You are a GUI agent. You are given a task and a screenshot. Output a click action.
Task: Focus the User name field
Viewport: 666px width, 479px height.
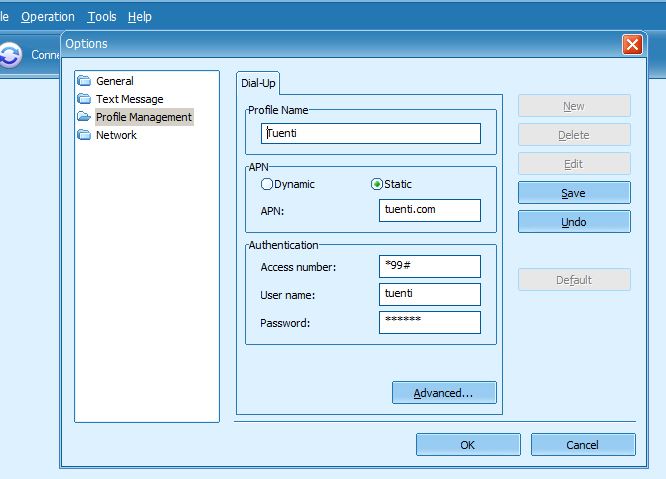point(430,294)
